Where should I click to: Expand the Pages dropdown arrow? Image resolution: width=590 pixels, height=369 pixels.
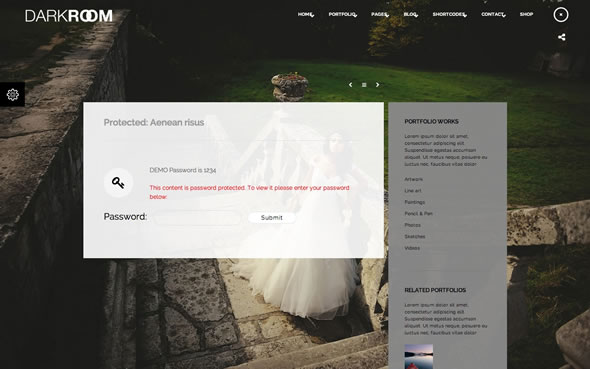point(387,16)
